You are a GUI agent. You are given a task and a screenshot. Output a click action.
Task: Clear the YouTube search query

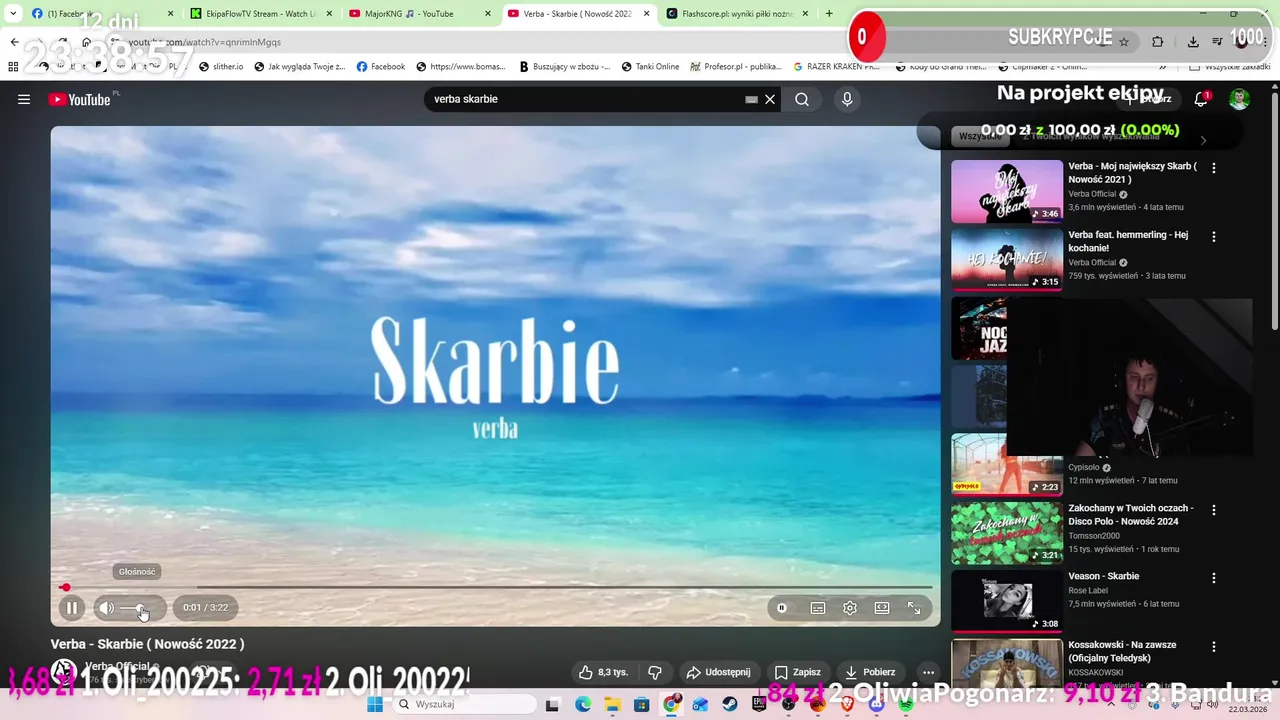[770, 99]
